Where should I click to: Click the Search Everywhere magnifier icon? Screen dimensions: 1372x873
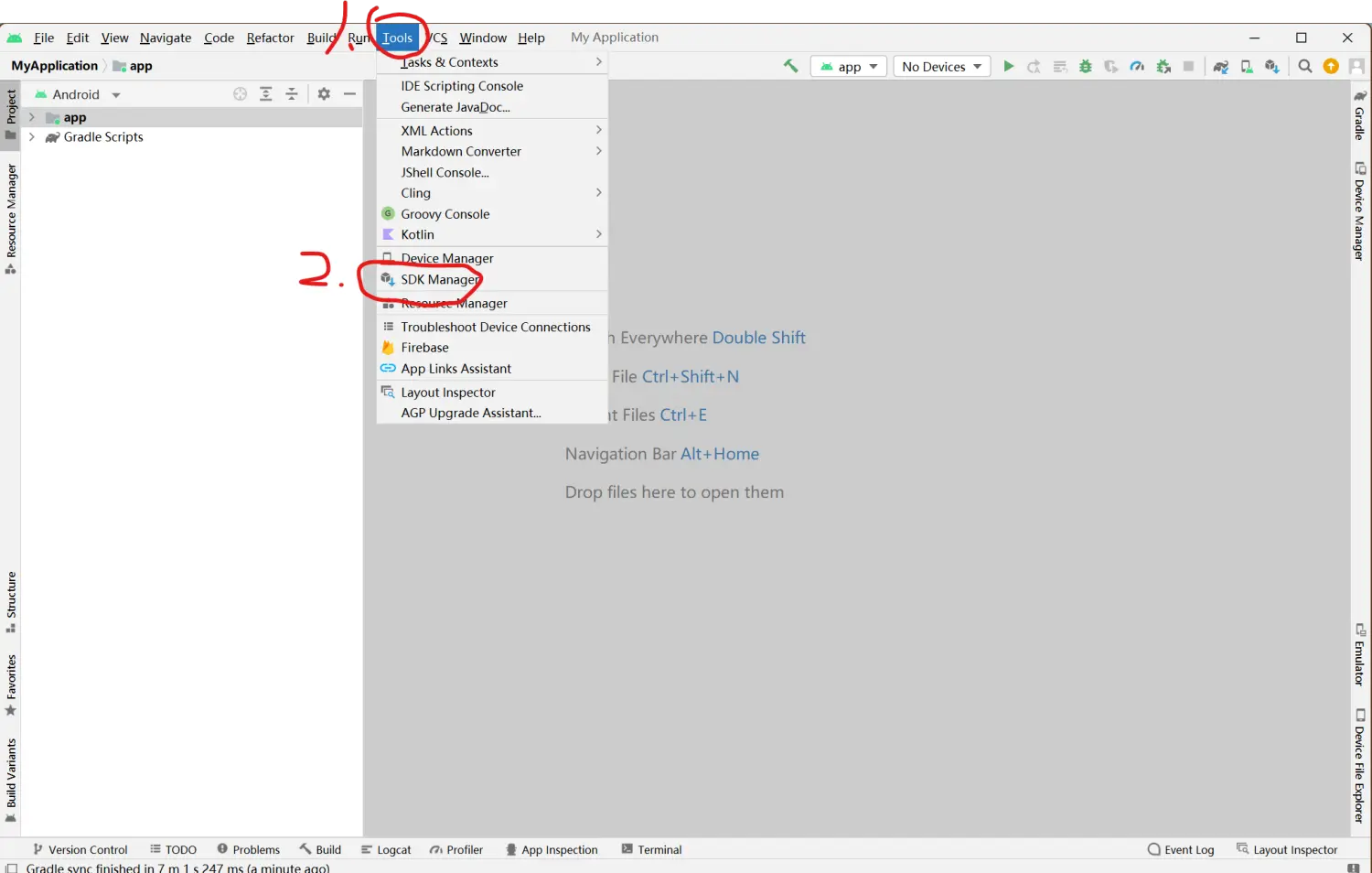[1305, 66]
